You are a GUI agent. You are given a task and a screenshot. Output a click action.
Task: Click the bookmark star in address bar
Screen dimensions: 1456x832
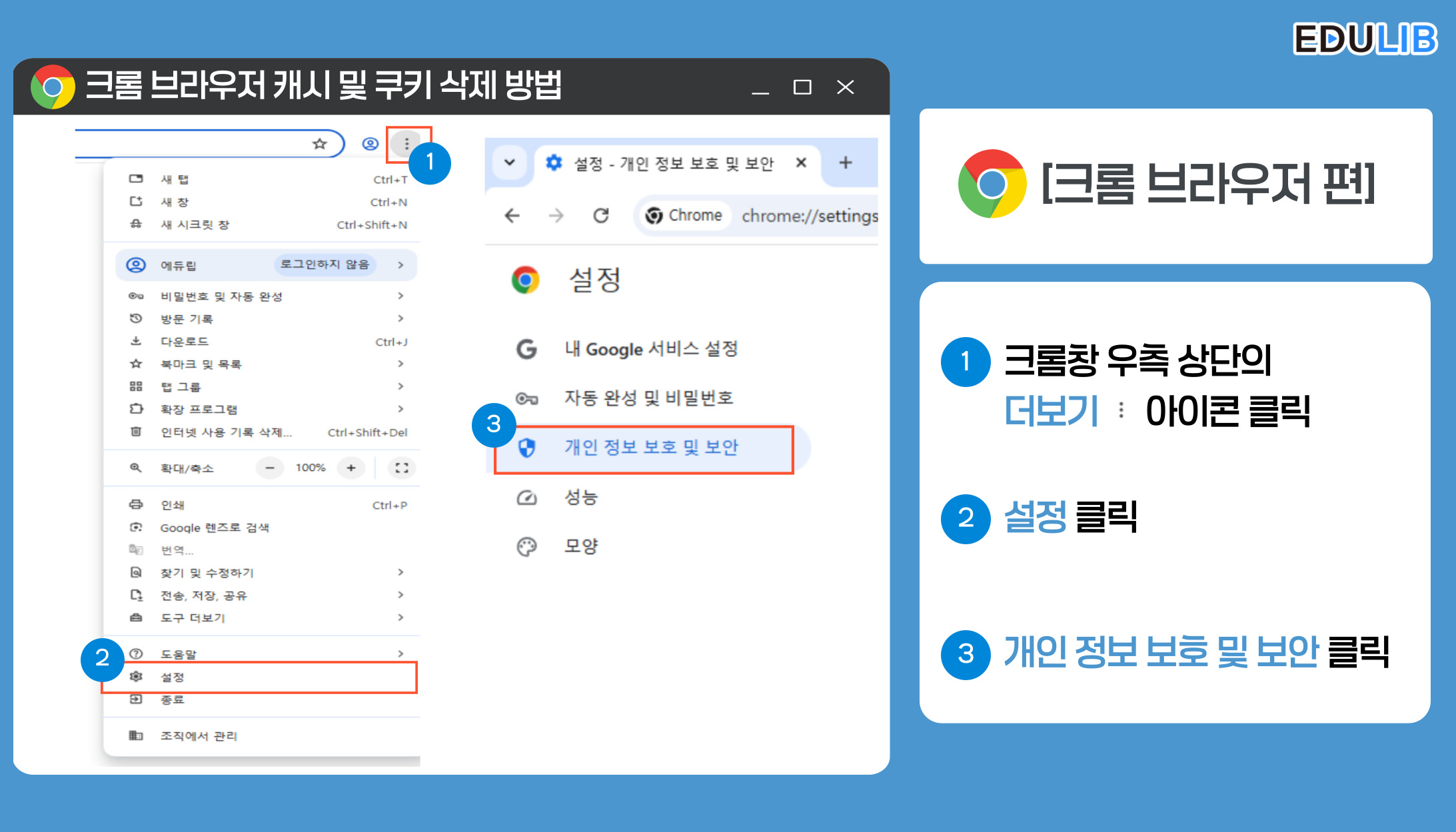[320, 144]
